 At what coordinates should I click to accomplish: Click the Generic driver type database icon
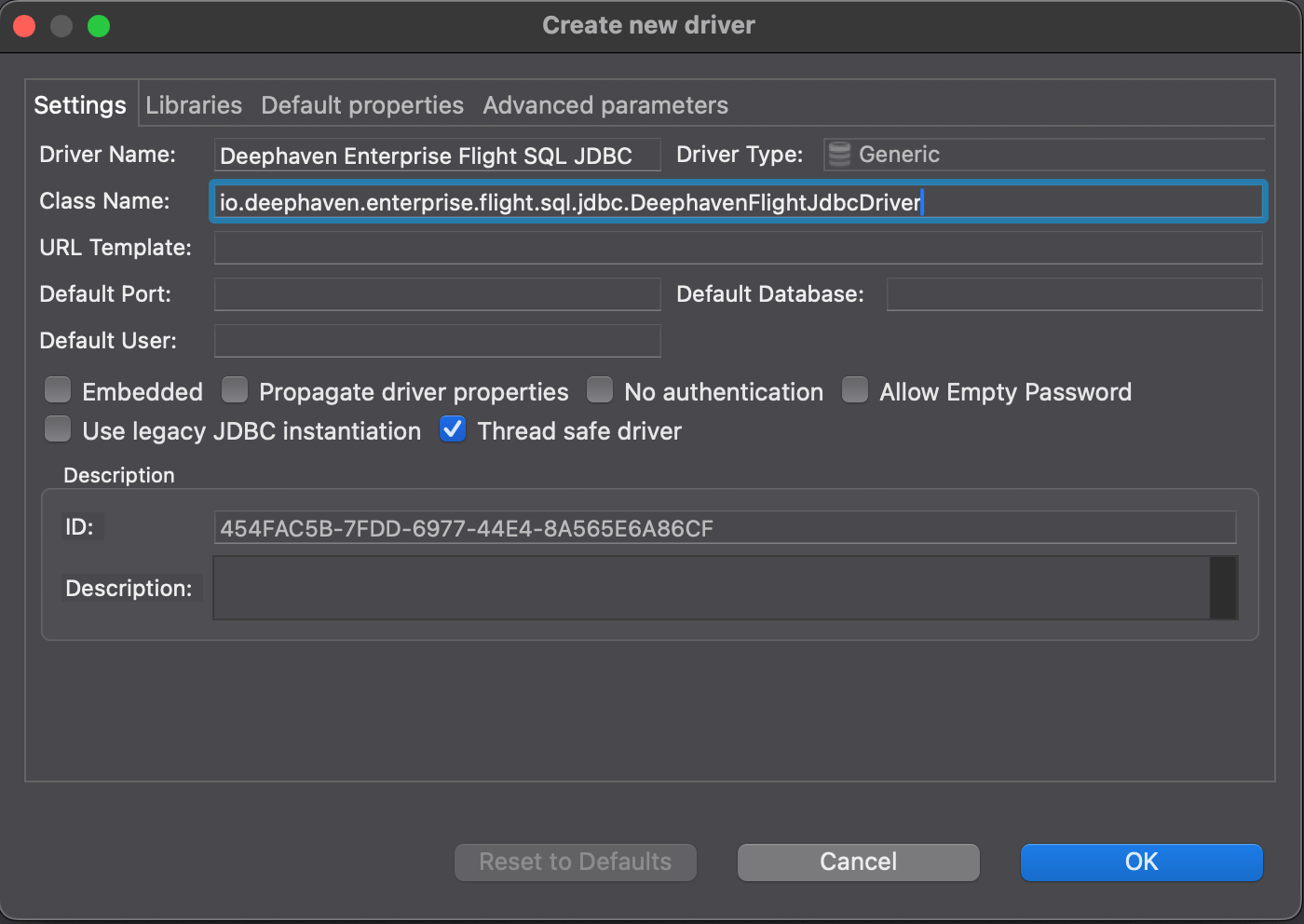839,155
